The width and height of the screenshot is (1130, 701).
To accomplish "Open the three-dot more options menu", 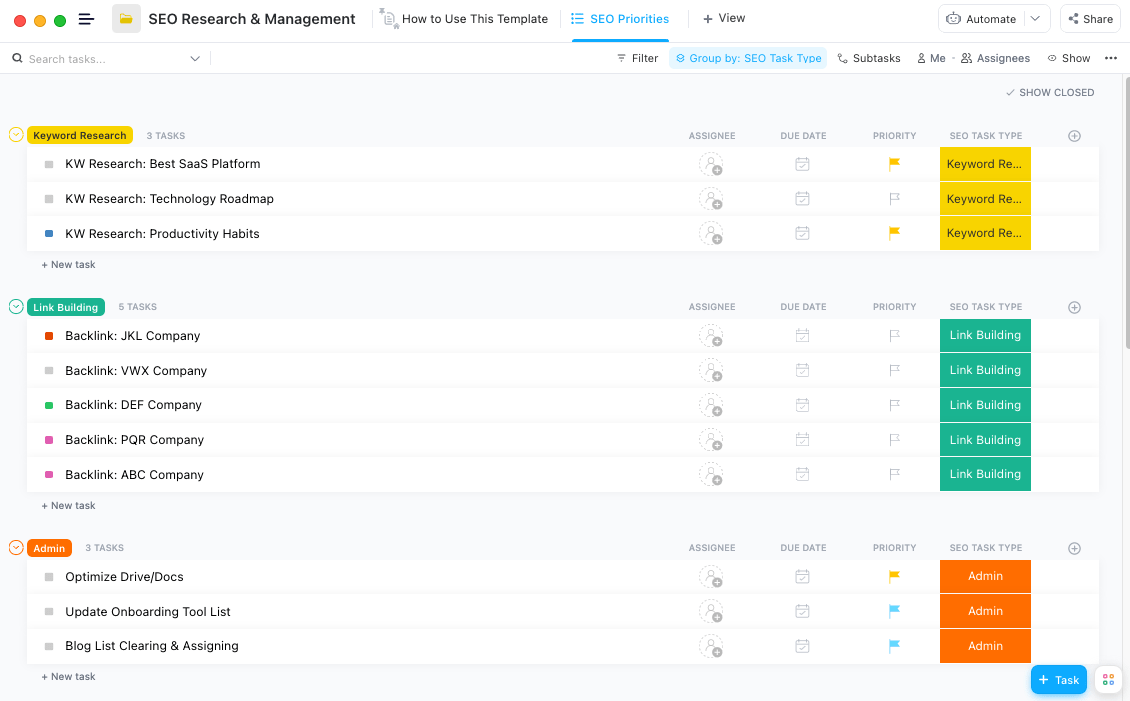I will 1110,59.
